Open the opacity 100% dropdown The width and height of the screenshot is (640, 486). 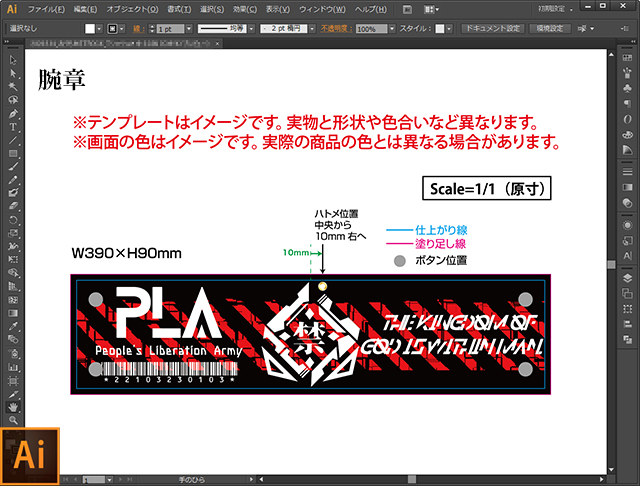pyautogui.click(x=392, y=29)
